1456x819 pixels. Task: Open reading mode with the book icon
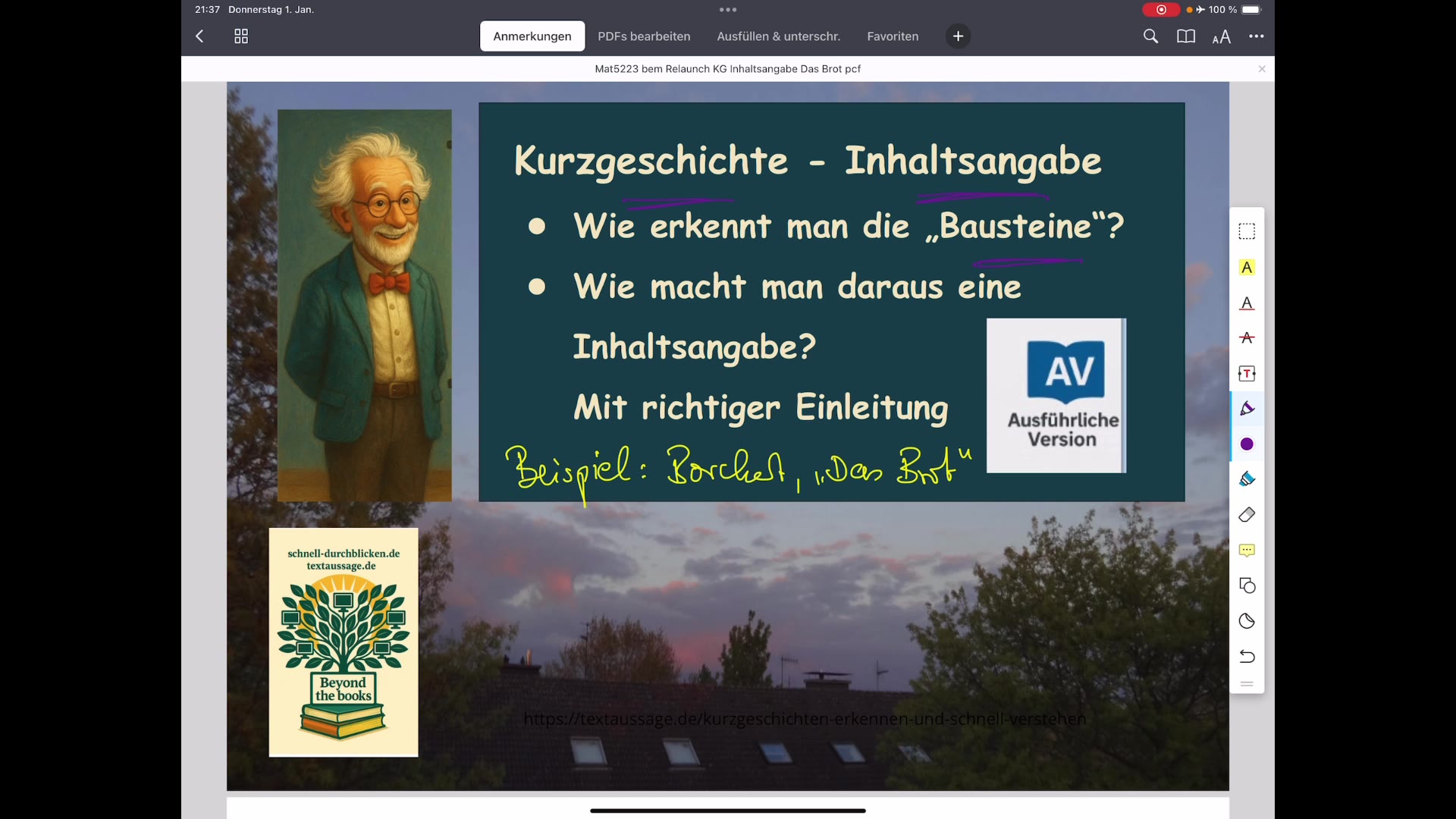click(1186, 36)
